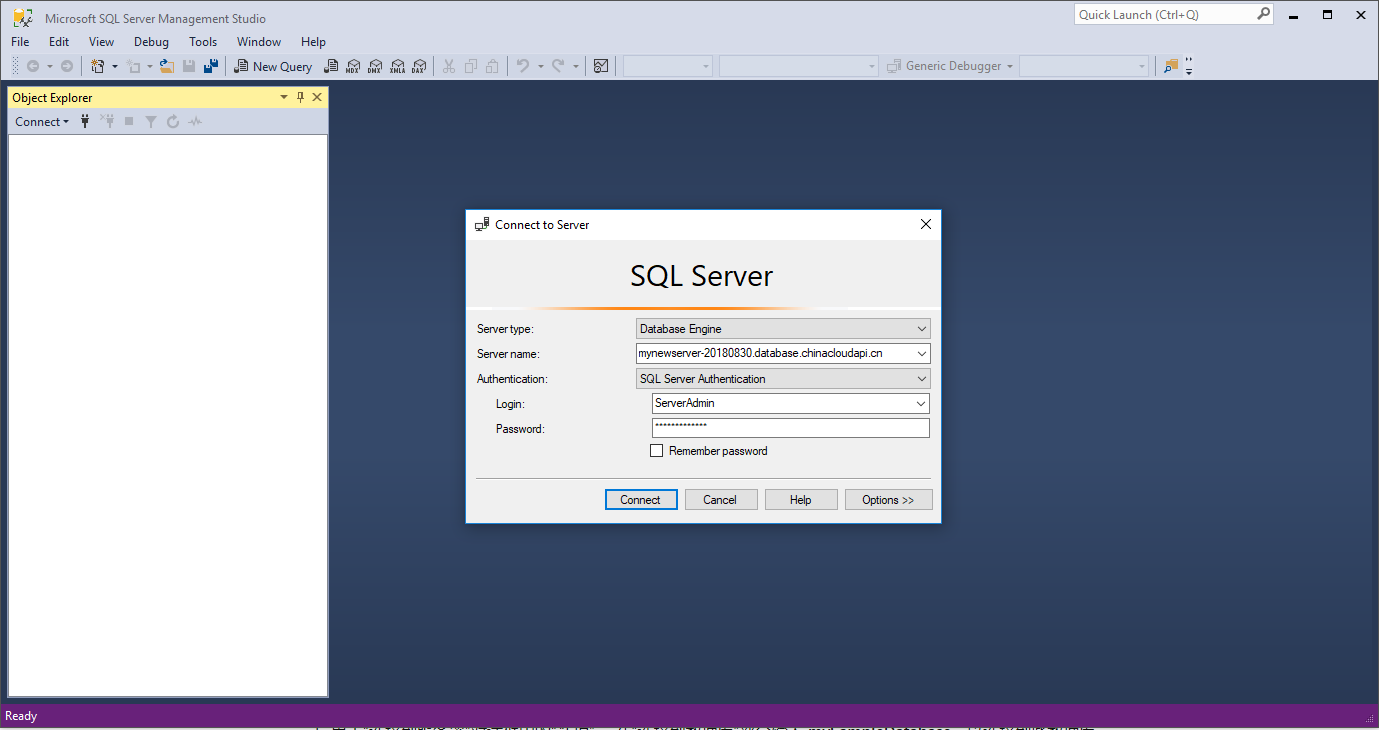Click the Navigate Backward arrow icon
The height and width of the screenshot is (730, 1379).
pyautogui.click(x=33, y=66)
